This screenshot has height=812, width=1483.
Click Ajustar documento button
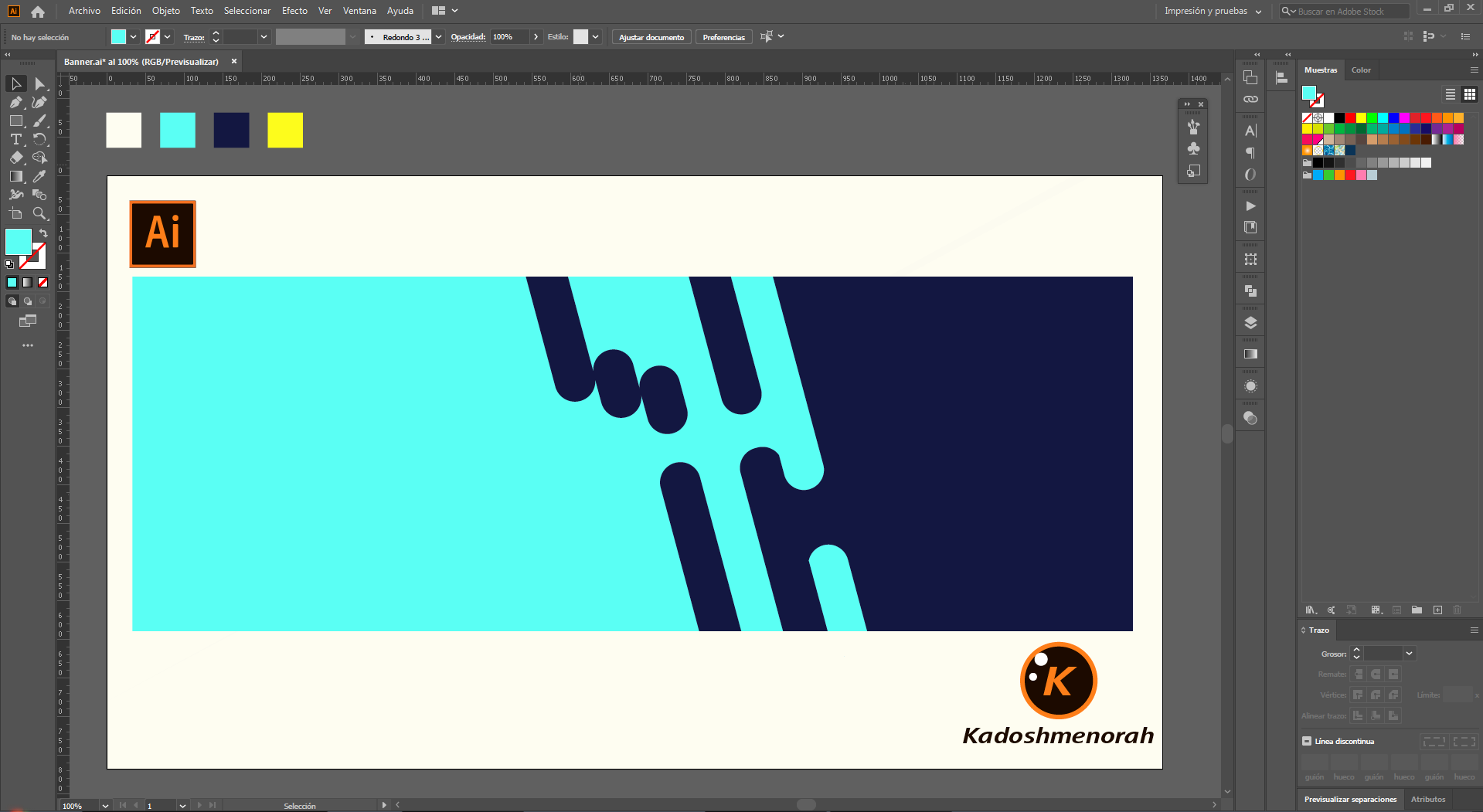[651, 37]
